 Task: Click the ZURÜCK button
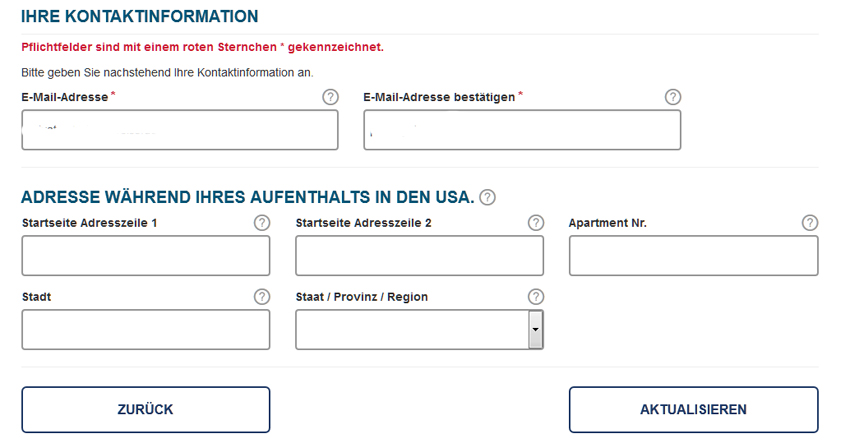point(146,409)
